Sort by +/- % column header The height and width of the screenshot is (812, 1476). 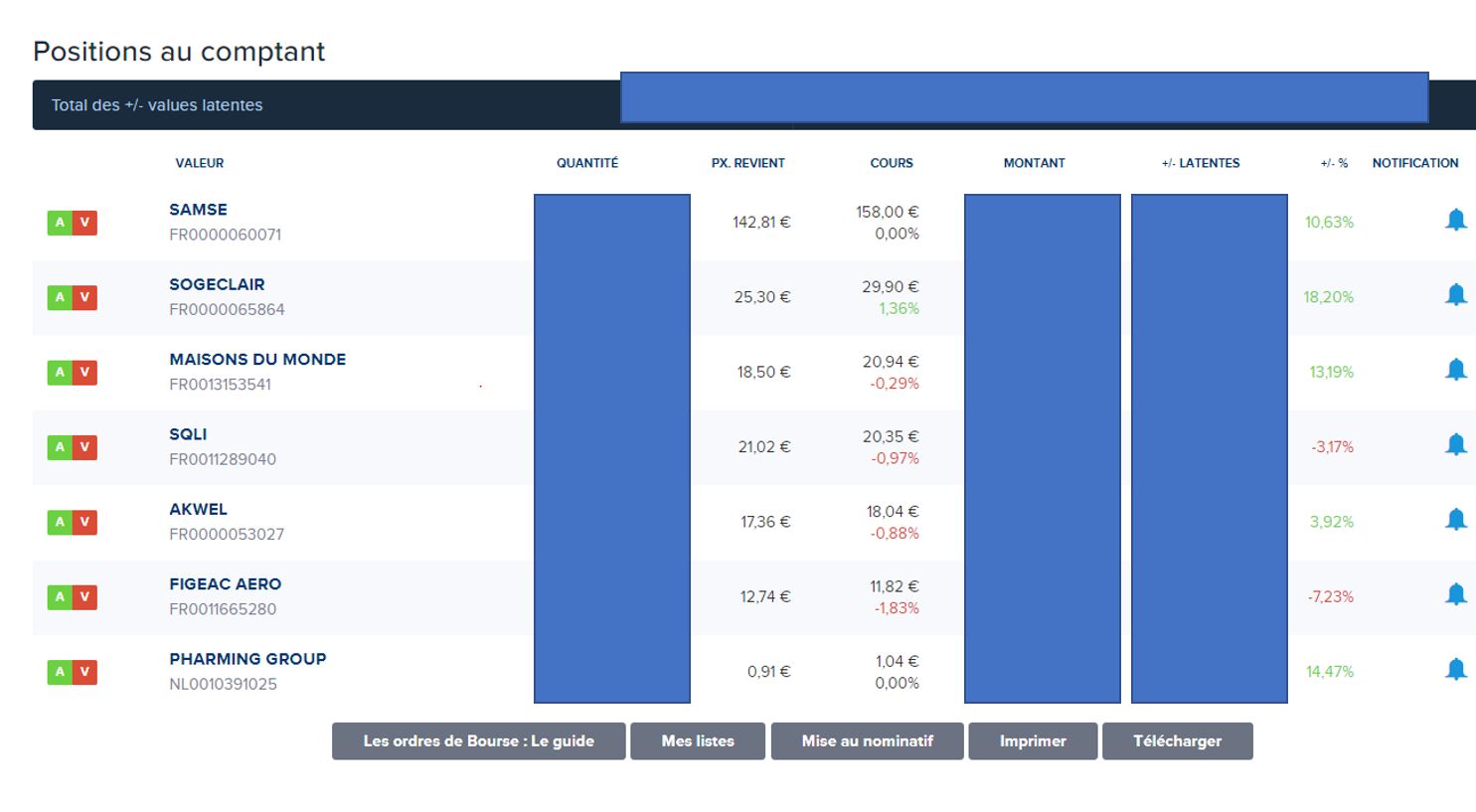point(1335,163)
